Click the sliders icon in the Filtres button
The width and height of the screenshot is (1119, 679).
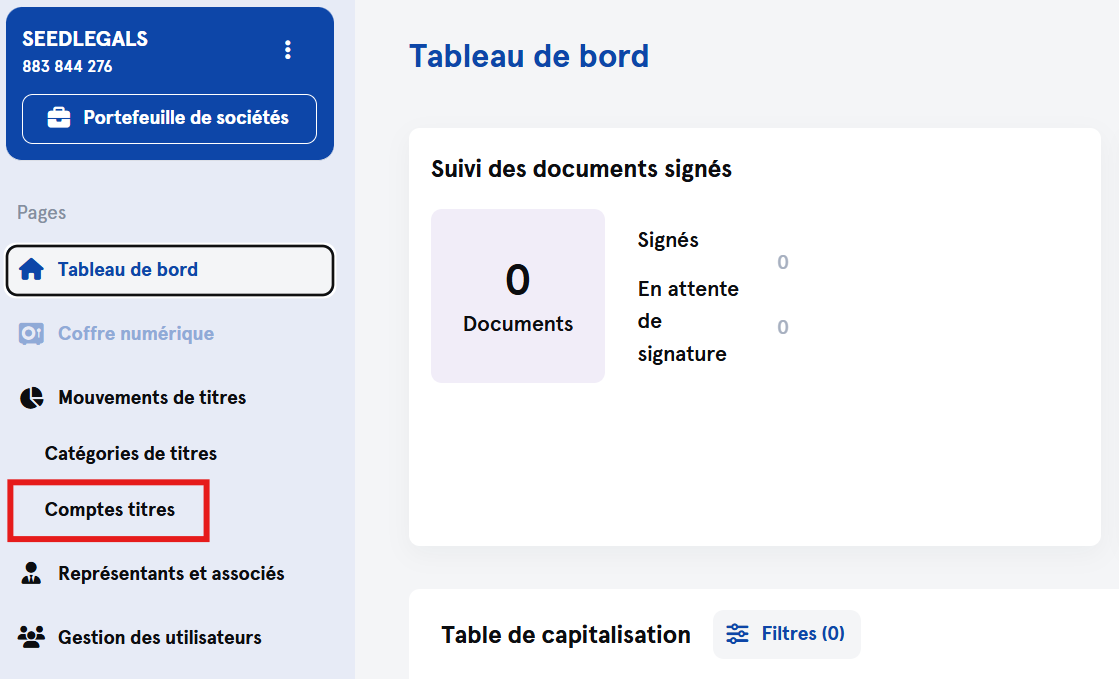pyautogui.click(x=738, y=634)
